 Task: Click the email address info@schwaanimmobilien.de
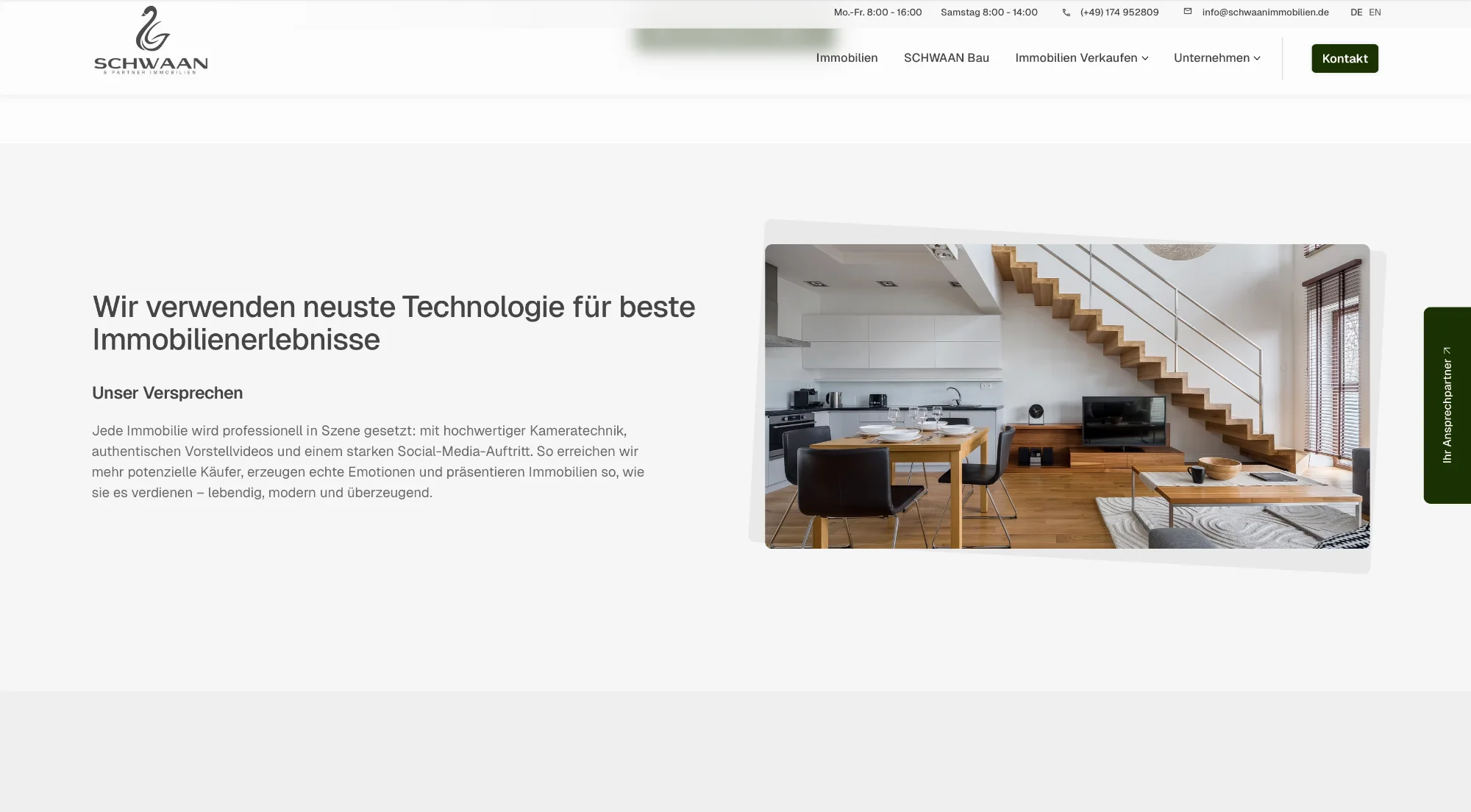1265,12
